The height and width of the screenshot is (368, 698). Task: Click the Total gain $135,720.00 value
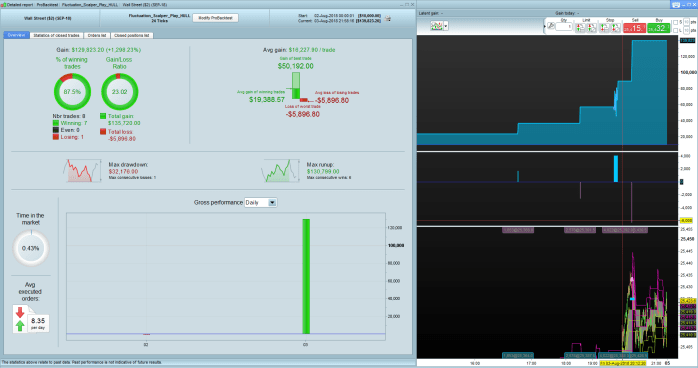pyautogui.click(x=124, y=123)
